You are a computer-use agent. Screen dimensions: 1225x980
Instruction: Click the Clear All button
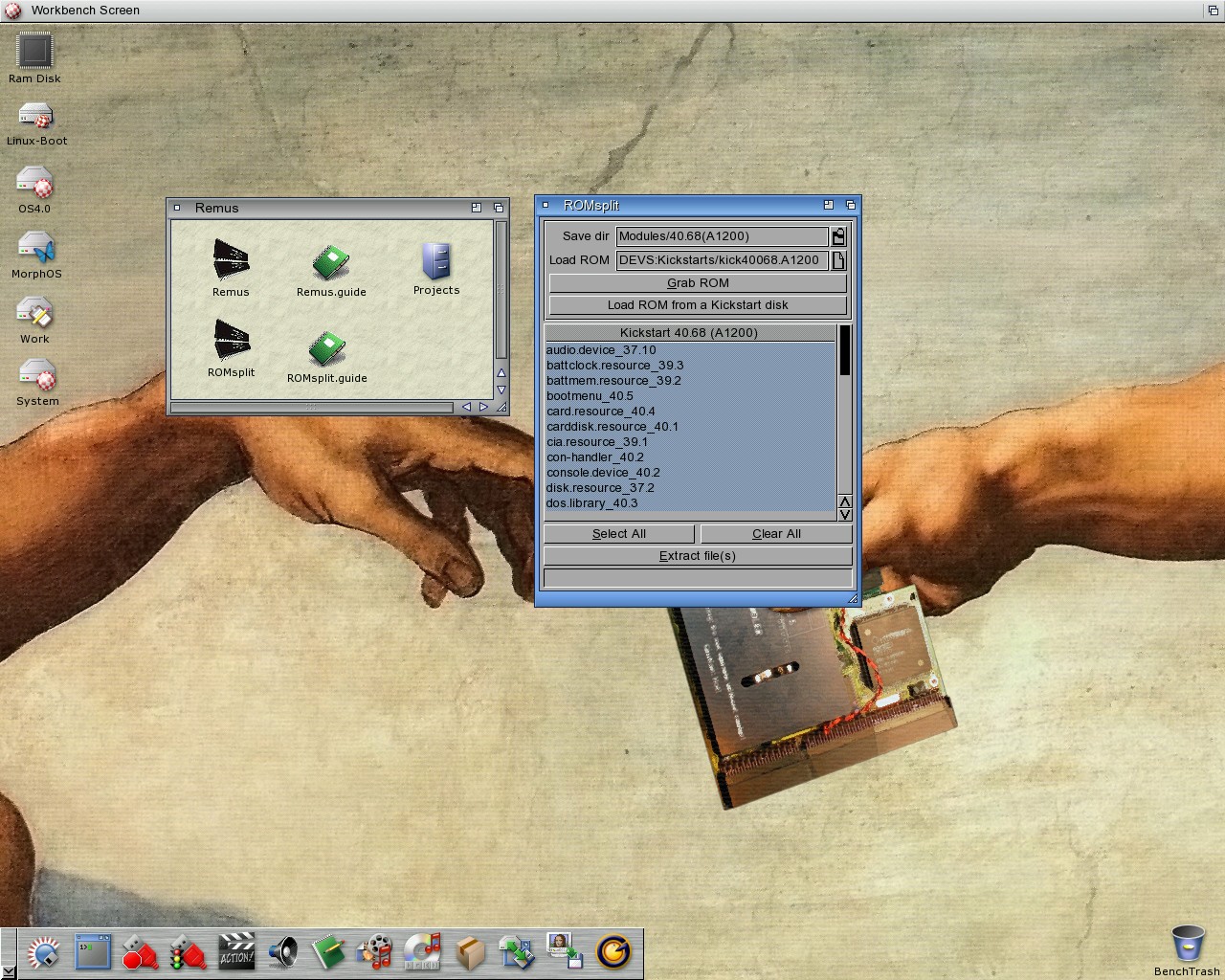coord(776,534)
